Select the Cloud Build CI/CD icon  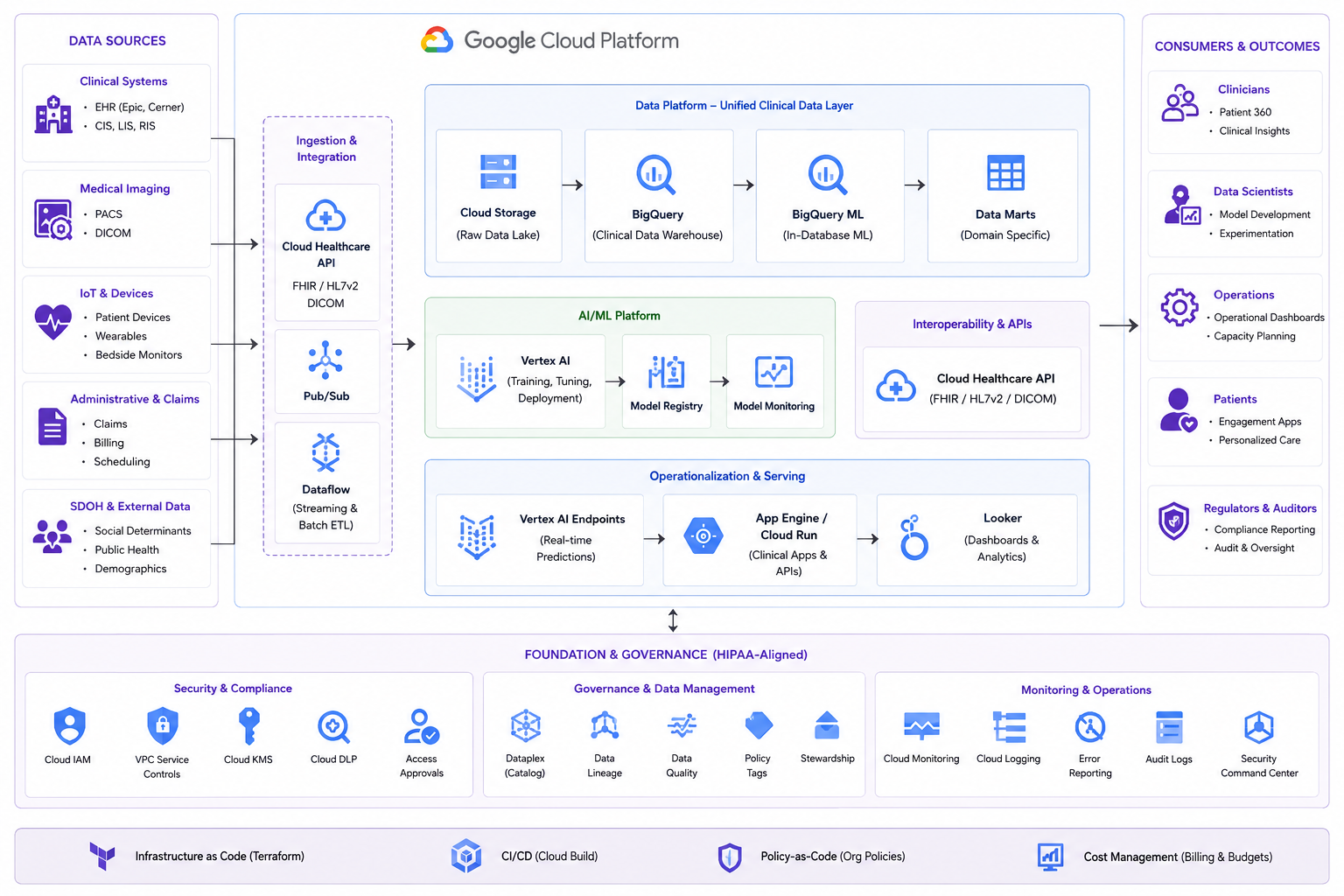click(x=465, y=856)
